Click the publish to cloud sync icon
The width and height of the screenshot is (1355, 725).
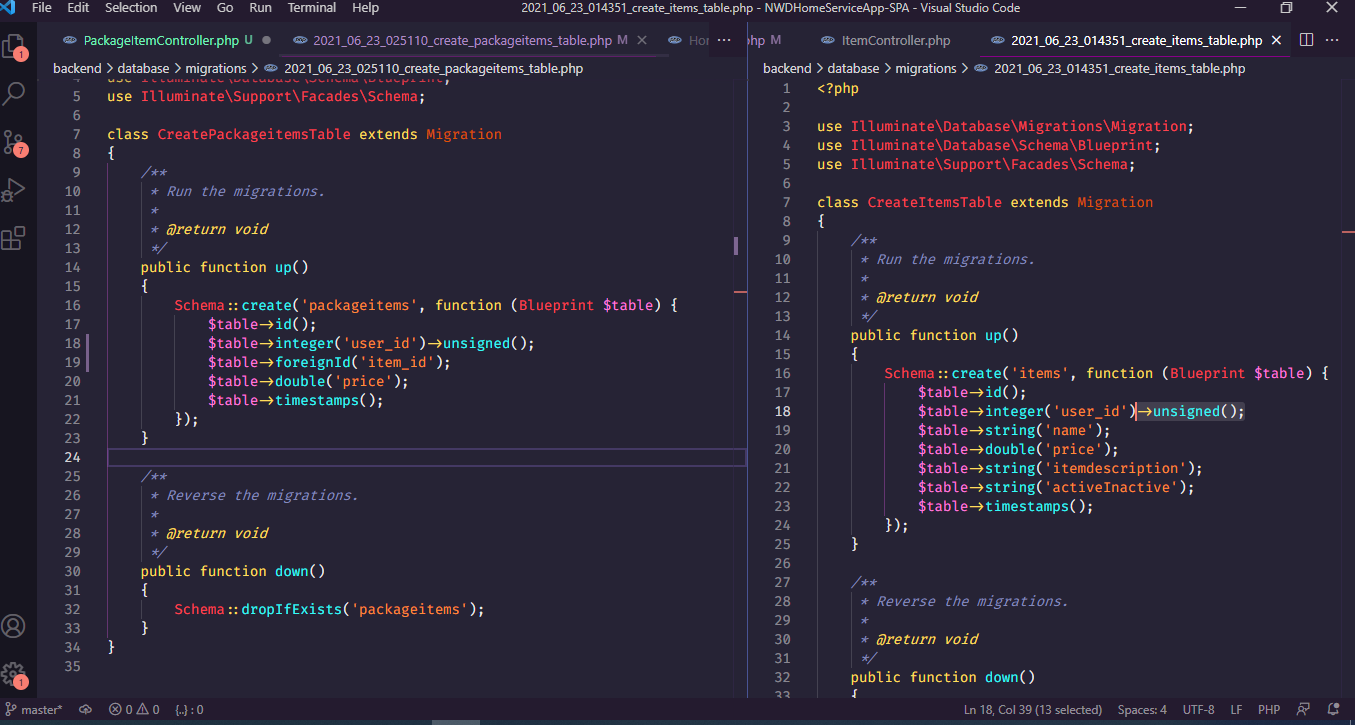[x=85, y=710]
